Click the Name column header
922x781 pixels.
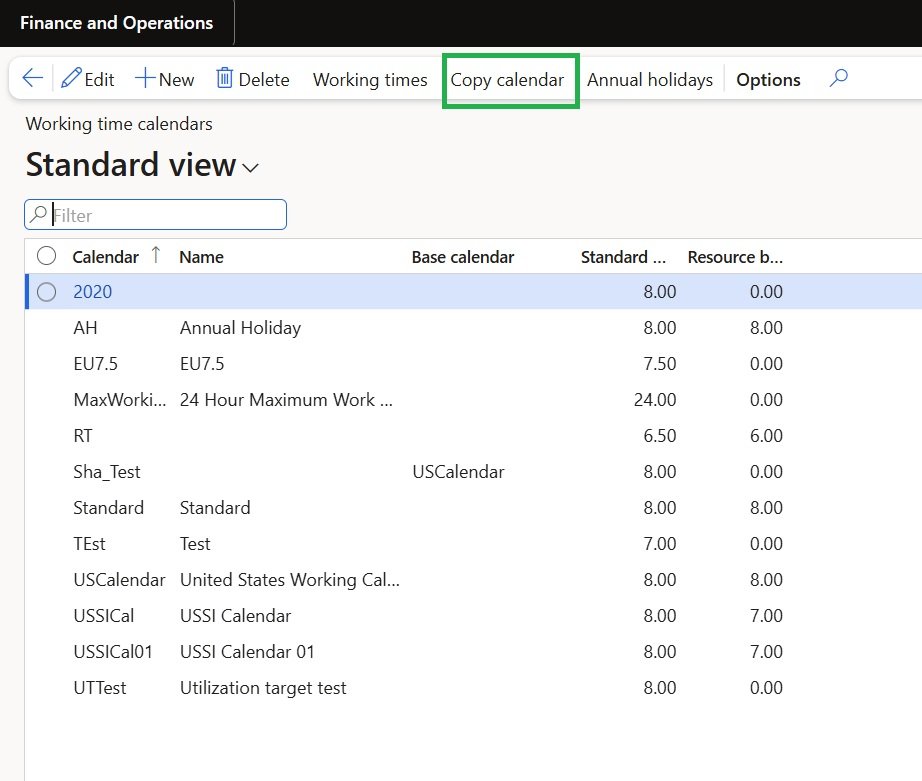click(201, 257)
